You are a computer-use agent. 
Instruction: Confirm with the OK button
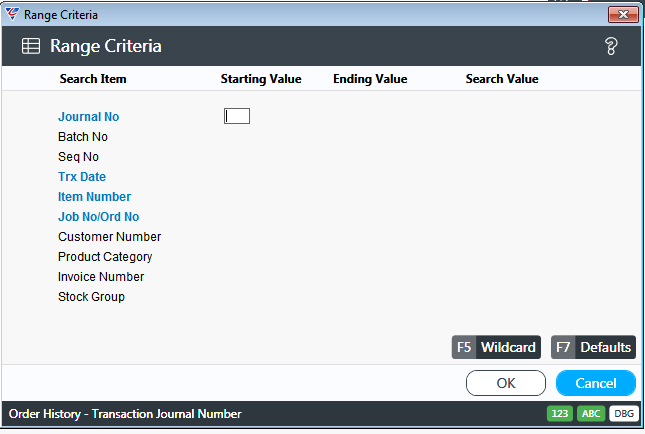click(x=506, y=383)
